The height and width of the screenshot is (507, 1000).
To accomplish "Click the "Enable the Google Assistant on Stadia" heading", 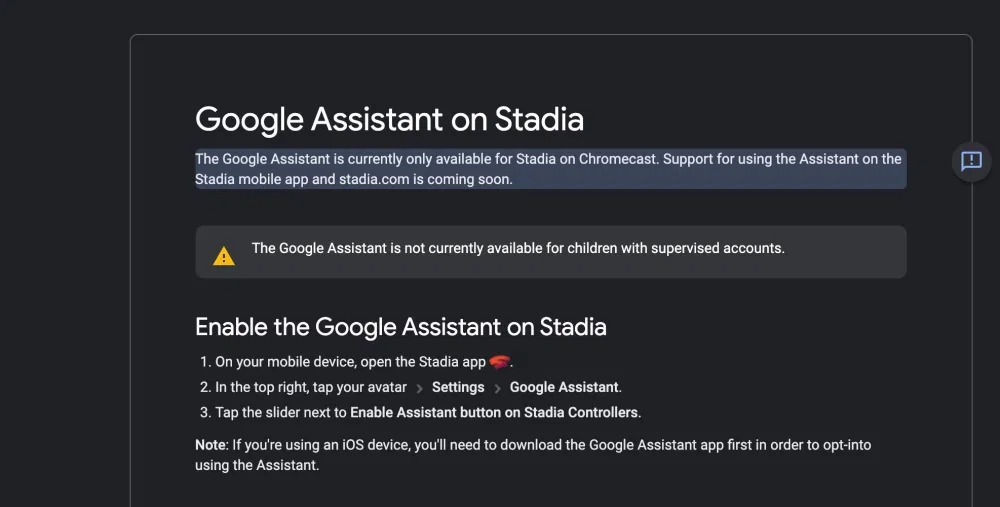I will [400, 327].
